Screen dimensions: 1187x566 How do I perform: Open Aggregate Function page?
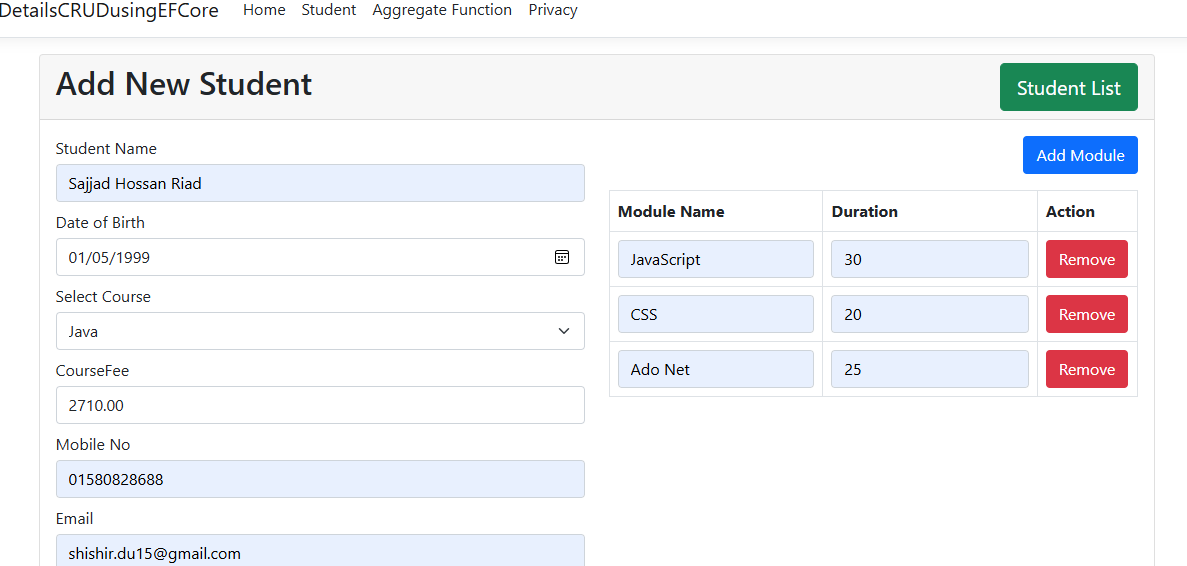442,10
